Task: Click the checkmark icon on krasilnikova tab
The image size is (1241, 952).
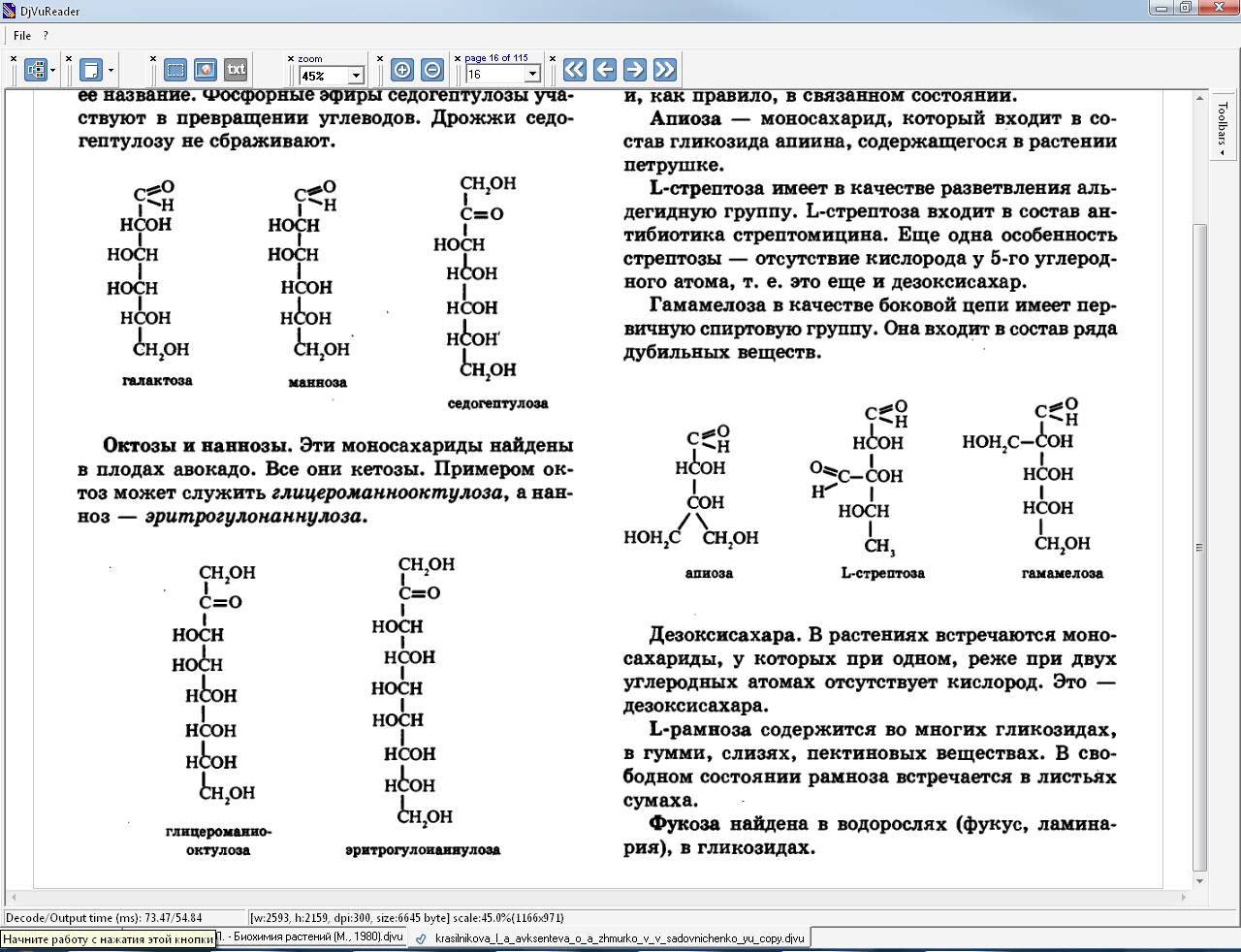Action: point(421,938)
